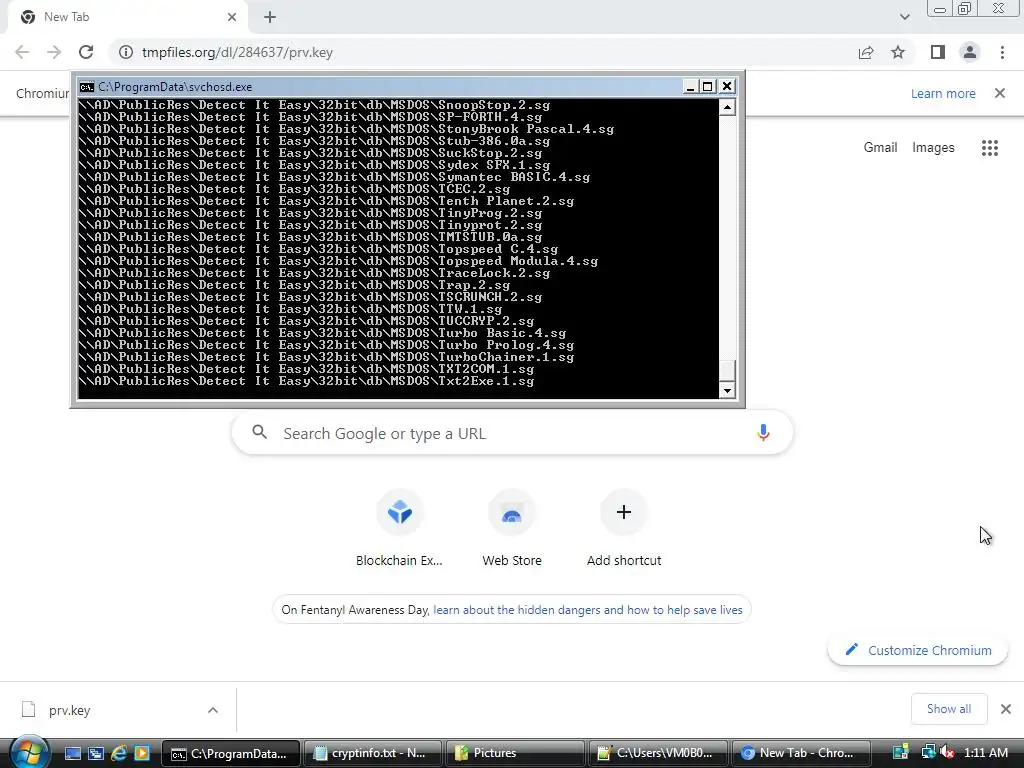
Task: Open the tab search dropdown chevron
Action: click(x=904, y=17)
